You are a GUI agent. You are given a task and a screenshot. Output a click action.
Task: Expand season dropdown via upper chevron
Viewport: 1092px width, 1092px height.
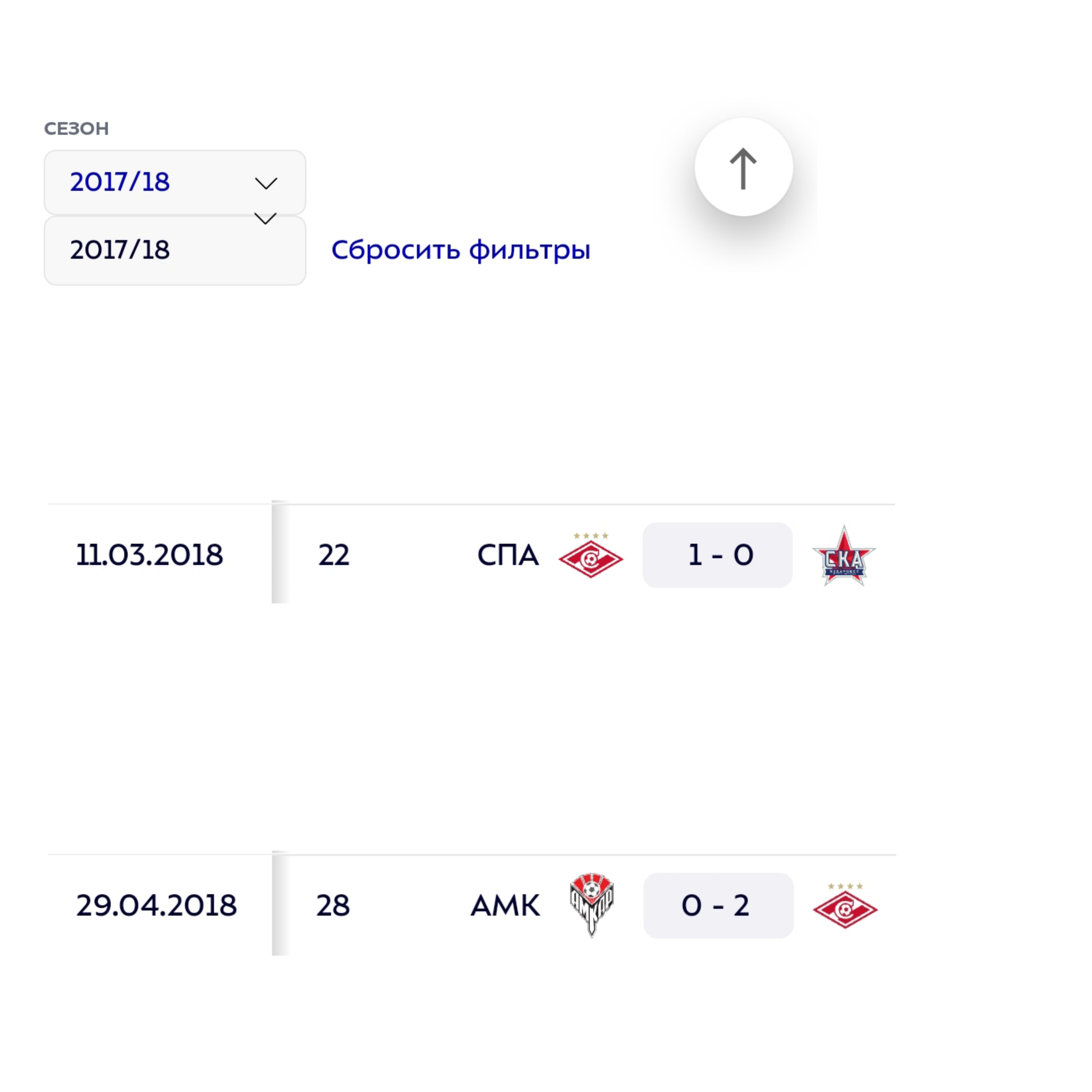[x=266, y=183]
